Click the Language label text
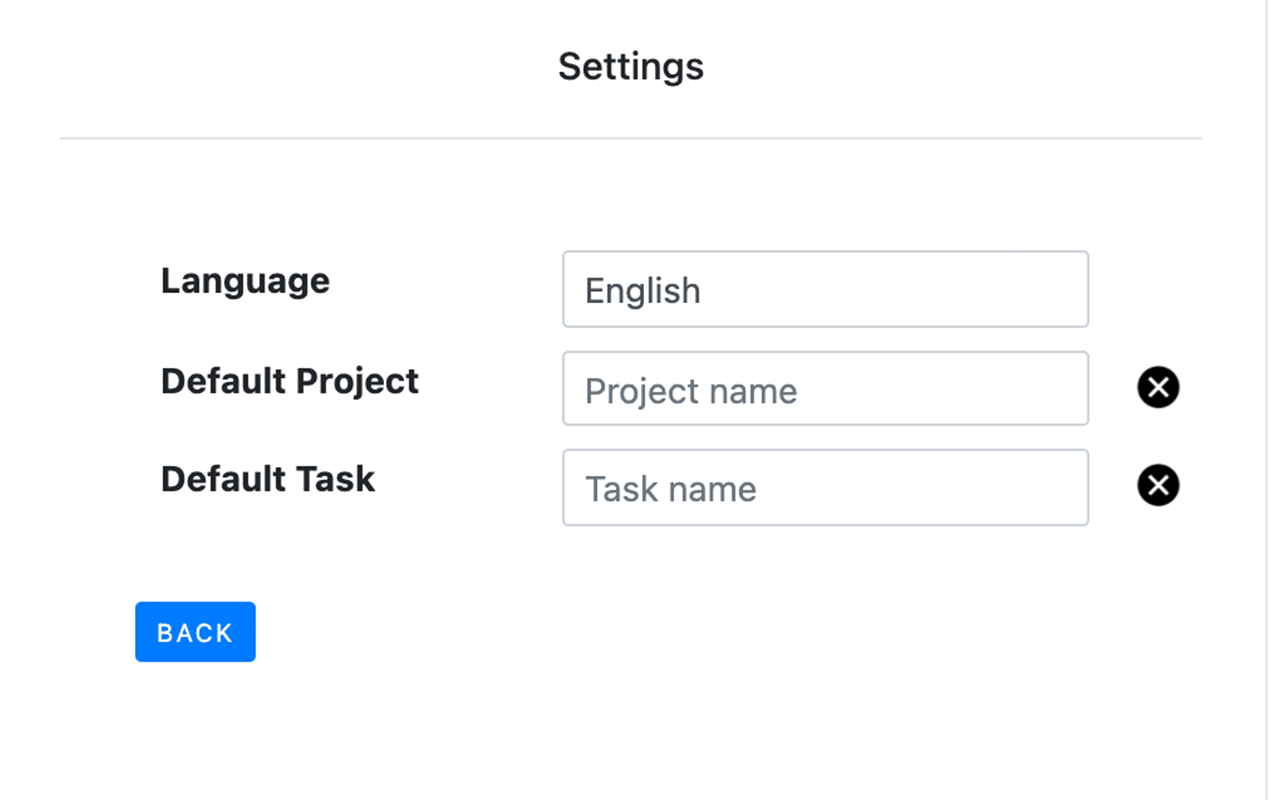Viewport: 1280px width, 800px height. point(245,281)
